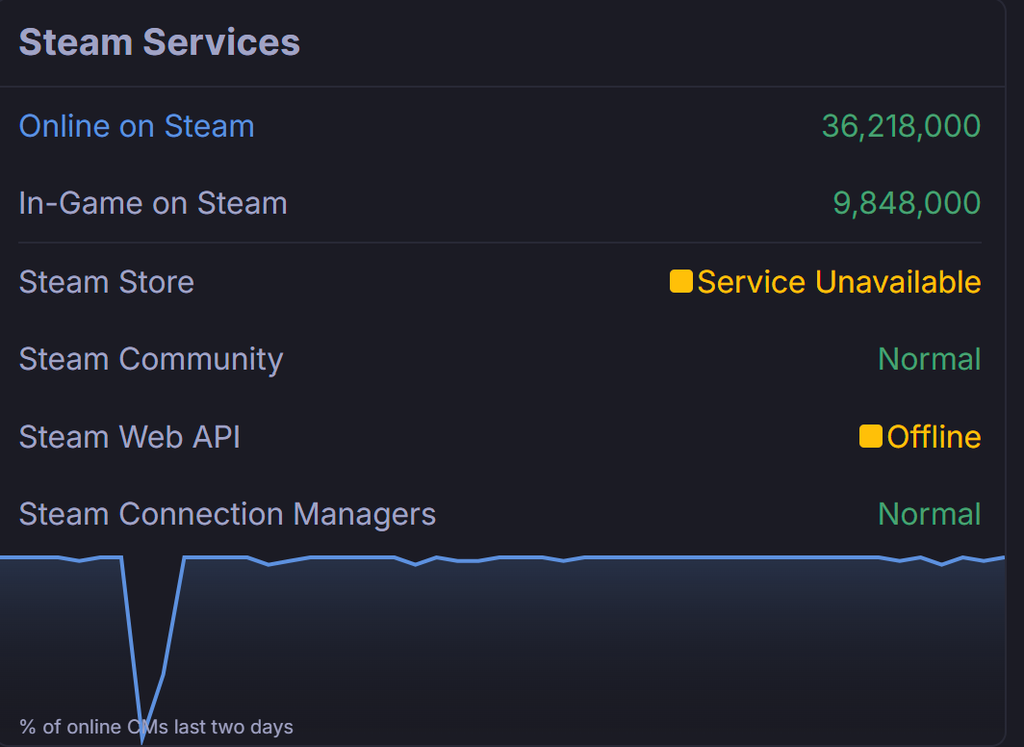Screen dimensions: 1024x747
Task: Click the Offline status text
Action: 933,437
